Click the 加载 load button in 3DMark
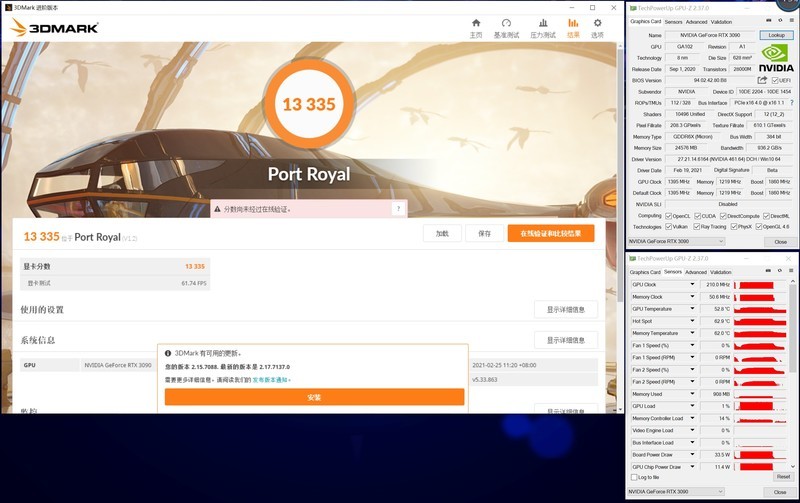This screenshot has height=503, width=800. tap(442, 234)
